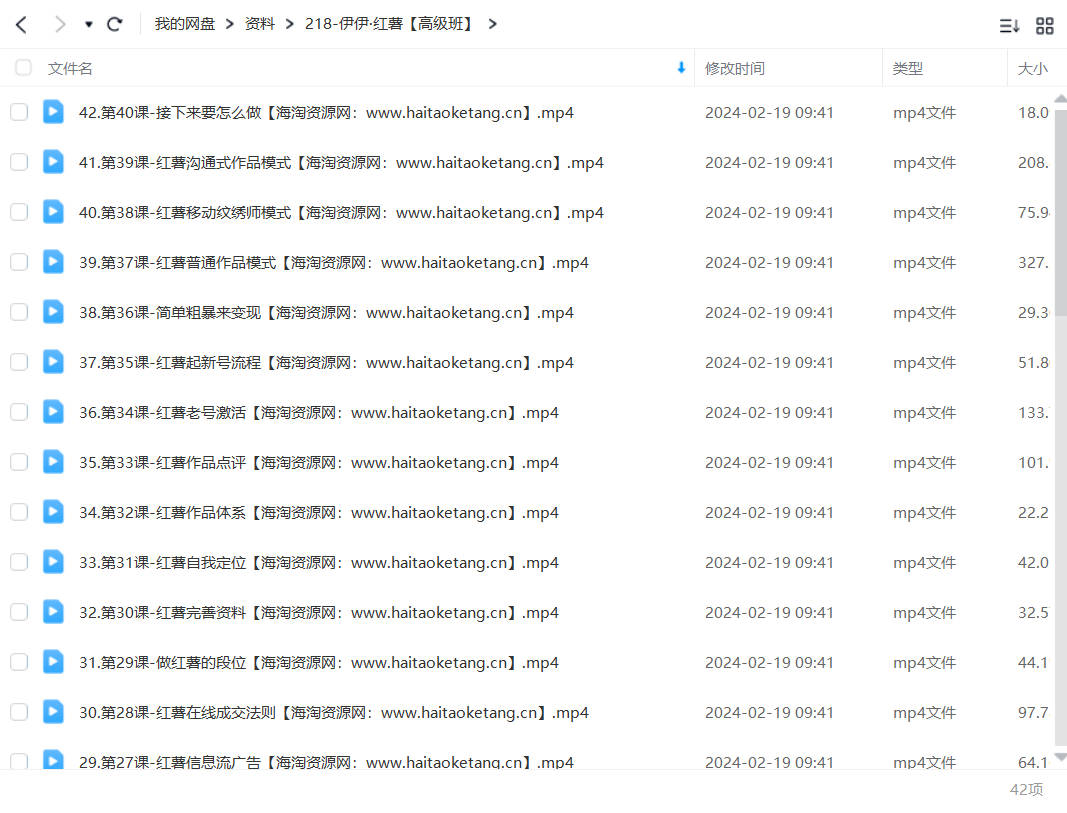Image resolution: width=1067 pixels, height=813 pixels.
Task: Sort by 大小 column
Action: (1032, 69)
